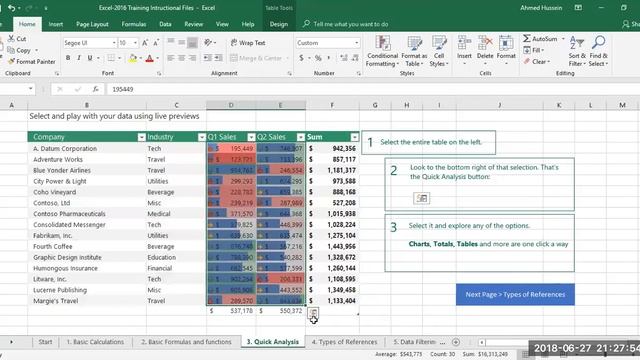Click Comma Style button
Image resolution: width=640 pixels, height=360 pixels.
coord(329,58)
